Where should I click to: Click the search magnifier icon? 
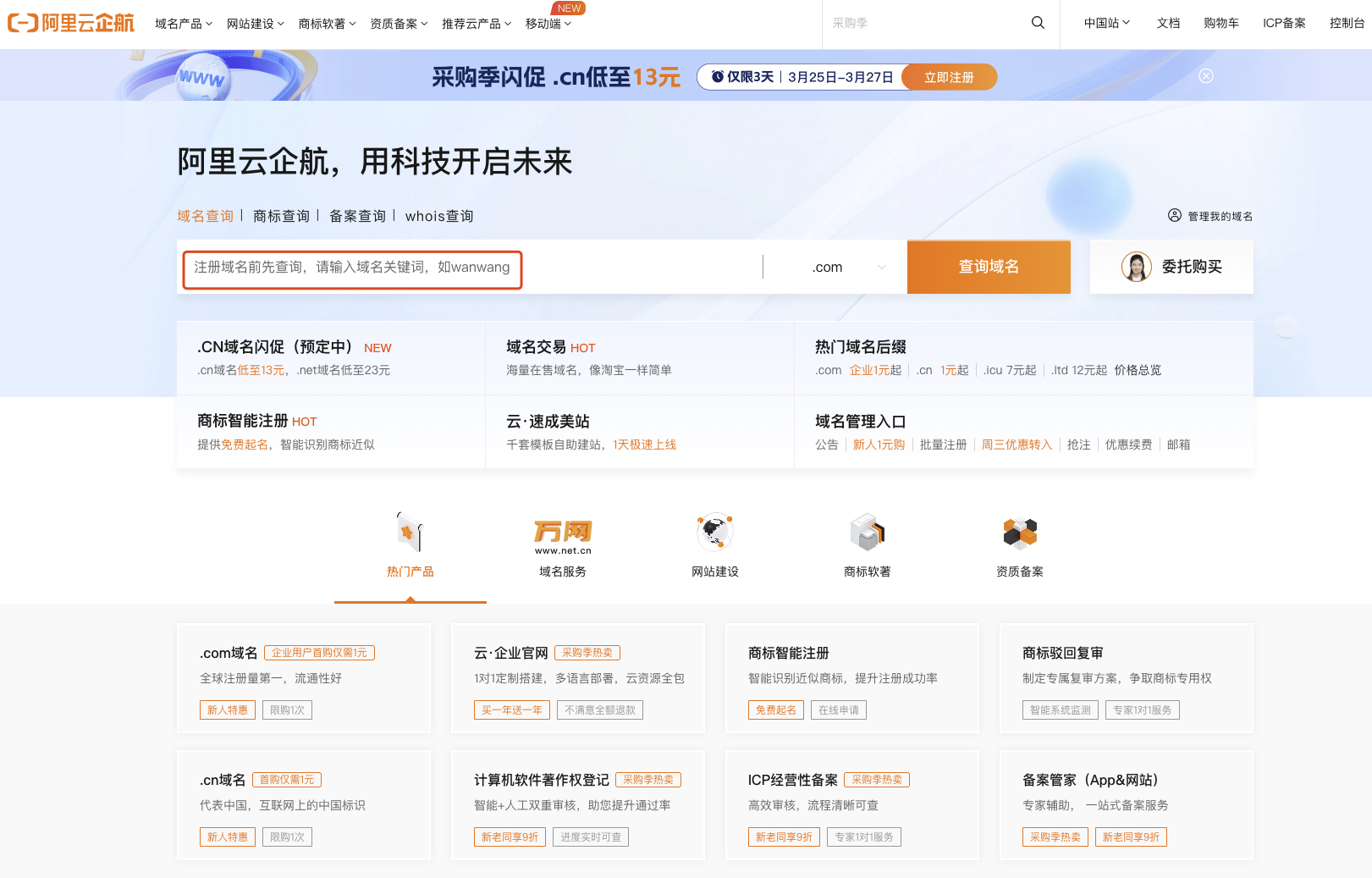coord(1038,23)
